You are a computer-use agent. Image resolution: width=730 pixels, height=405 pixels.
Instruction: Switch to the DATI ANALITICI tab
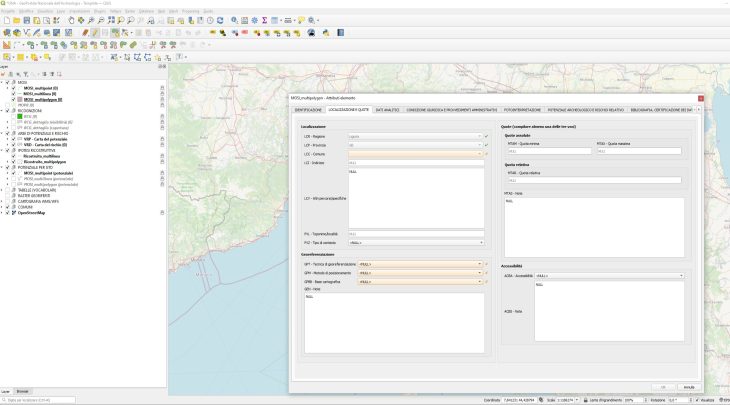(387, 109)
